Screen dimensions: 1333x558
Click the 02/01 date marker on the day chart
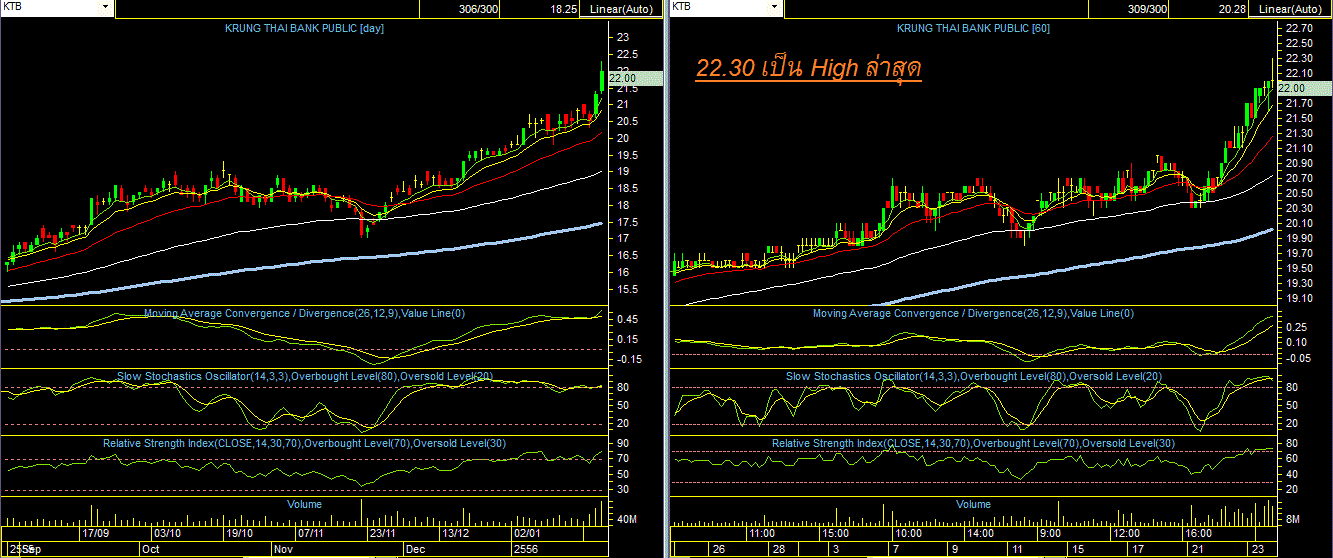[529, 535]
